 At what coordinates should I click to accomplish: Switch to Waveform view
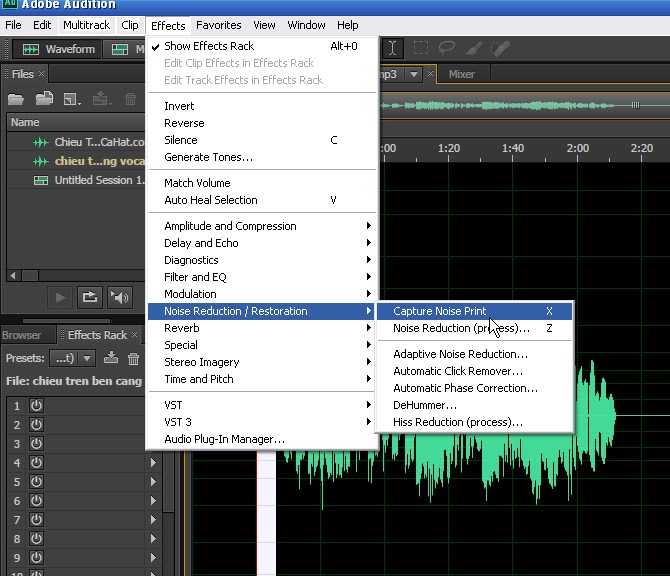click(x=59, y=49)
